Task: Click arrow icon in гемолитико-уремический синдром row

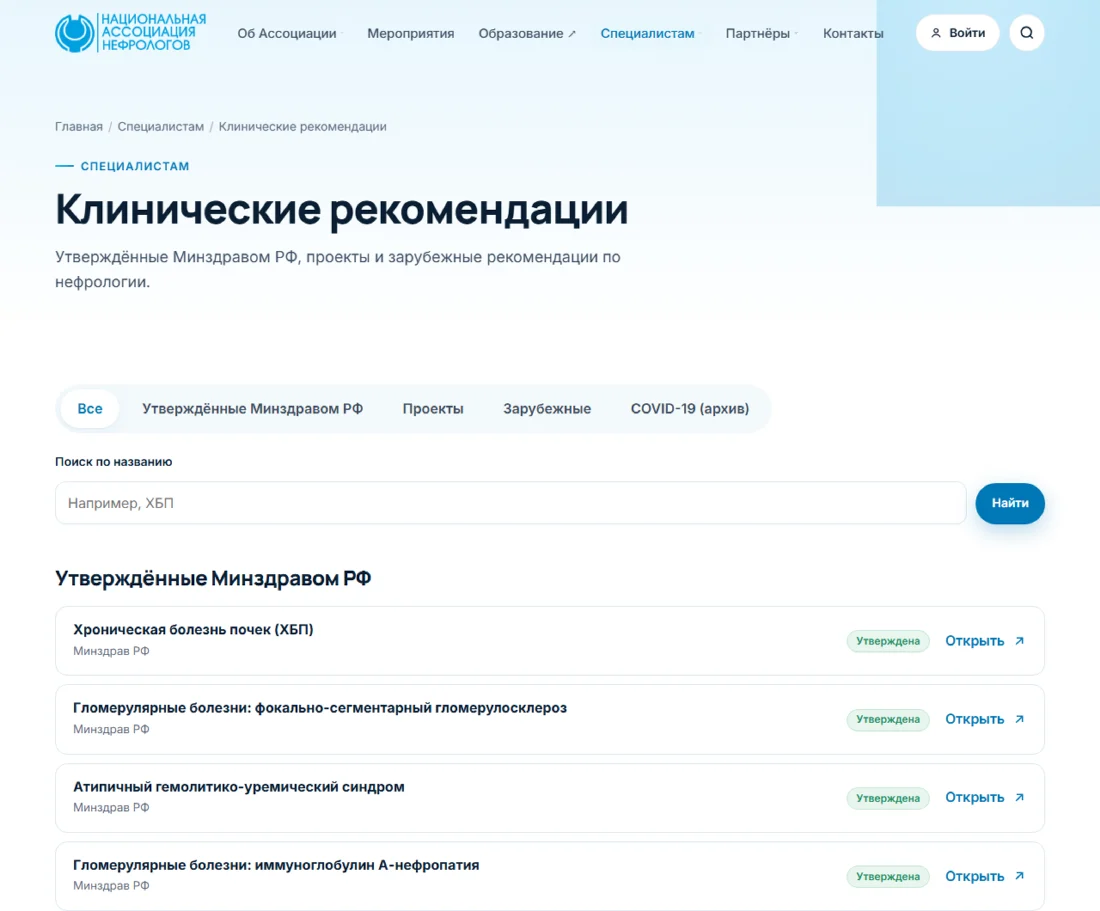Action: tap(1019, 798)
